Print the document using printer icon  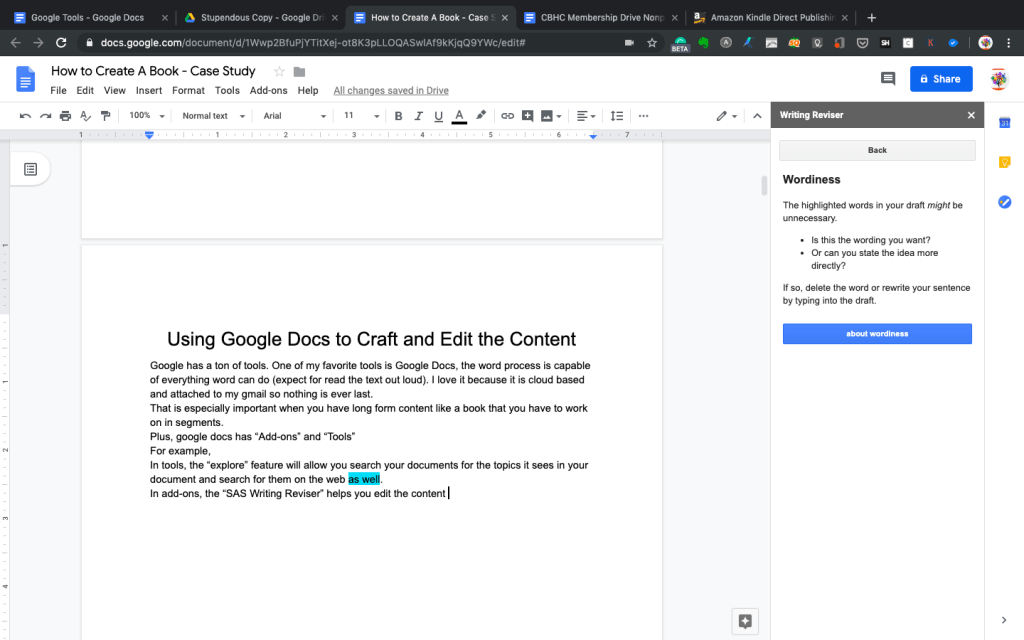65,116
